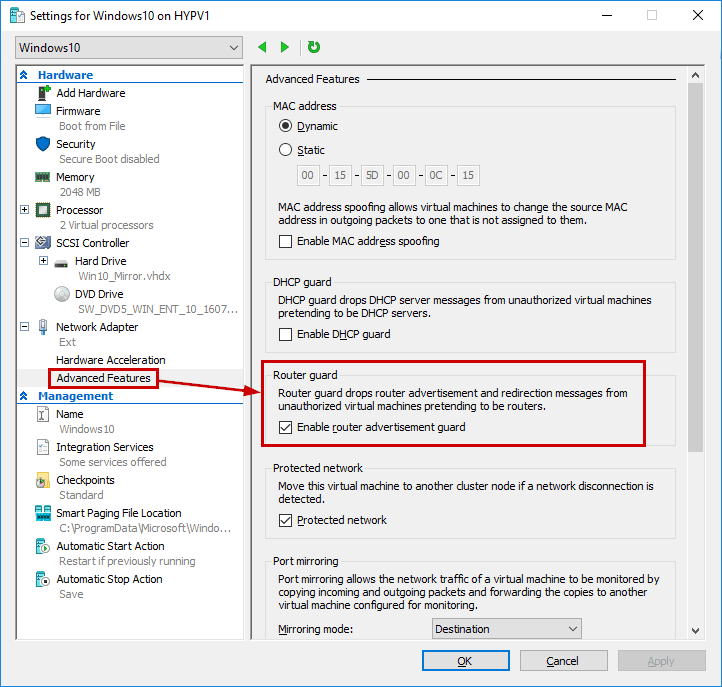Uncheck Enable router advertisement guard

[x=285, y=427]
